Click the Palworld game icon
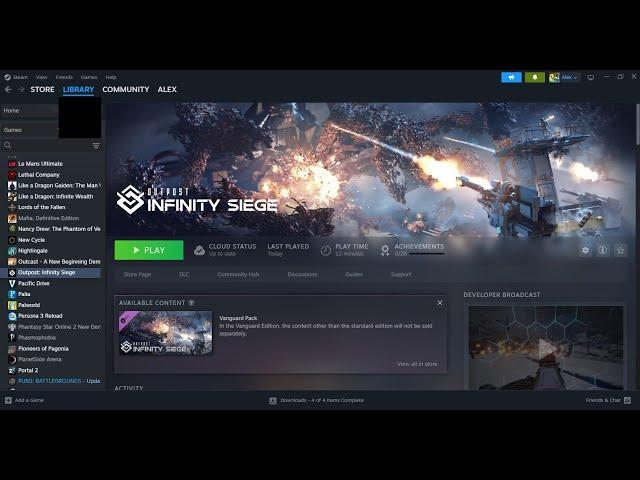 pyautogui.click(x=12, y=305)
